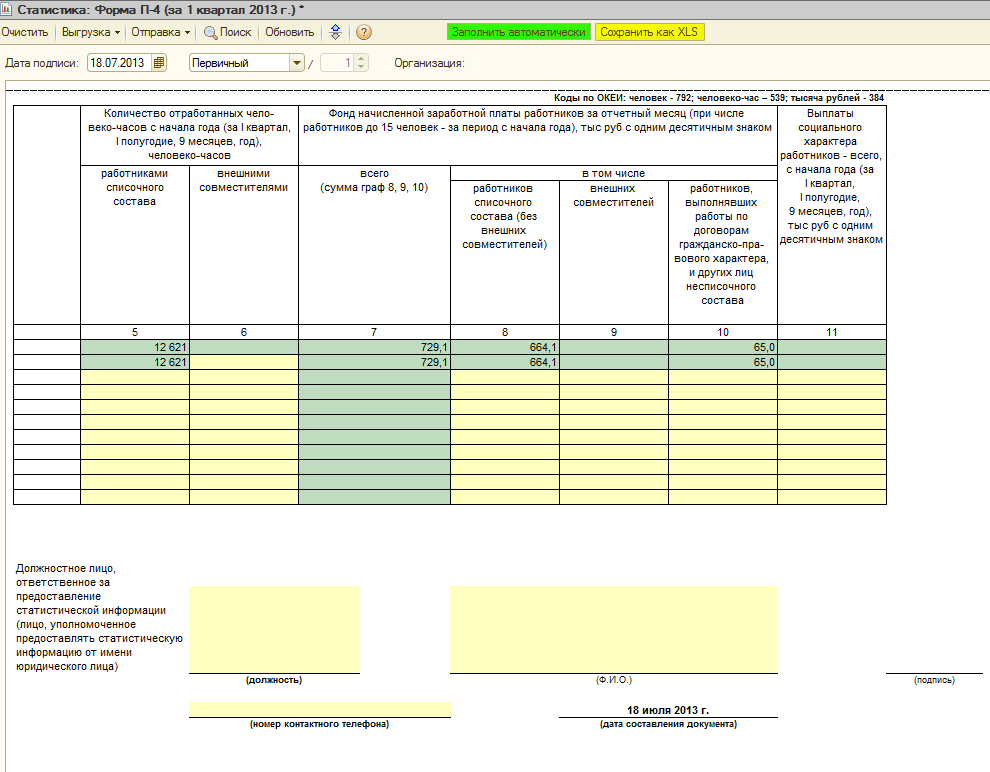The height and width of the screenshot is (772, 990).
Task: Click the Организация label
Action: tap(429, 63)
